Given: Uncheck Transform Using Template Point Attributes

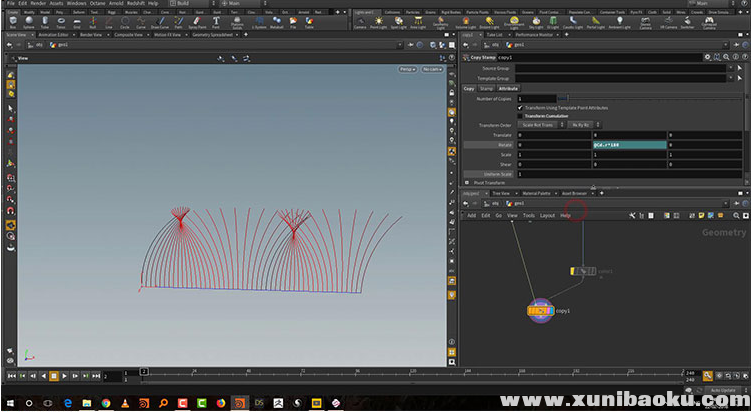Looking at the screenshot, I should pyautogui.click(x=520, y=107).
